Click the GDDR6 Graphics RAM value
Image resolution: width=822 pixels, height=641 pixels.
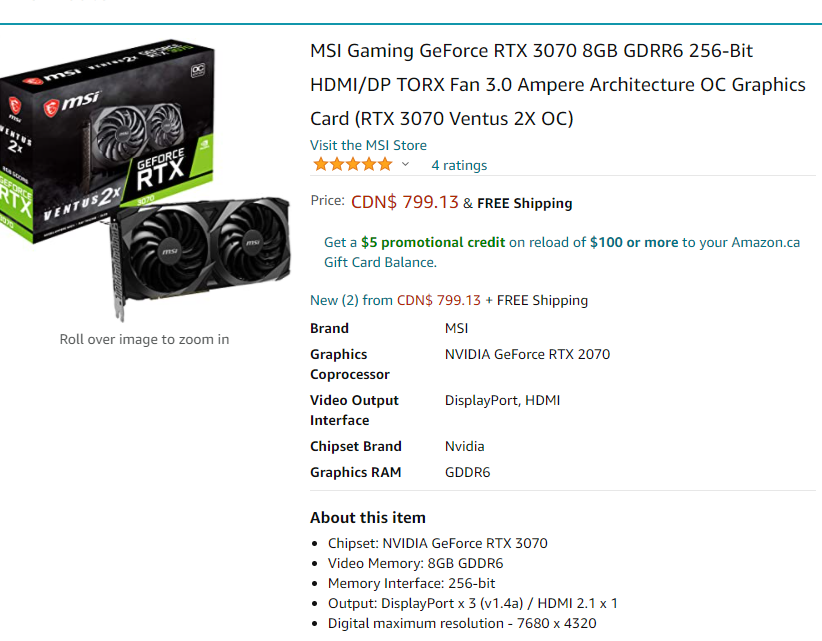point(467,472)
